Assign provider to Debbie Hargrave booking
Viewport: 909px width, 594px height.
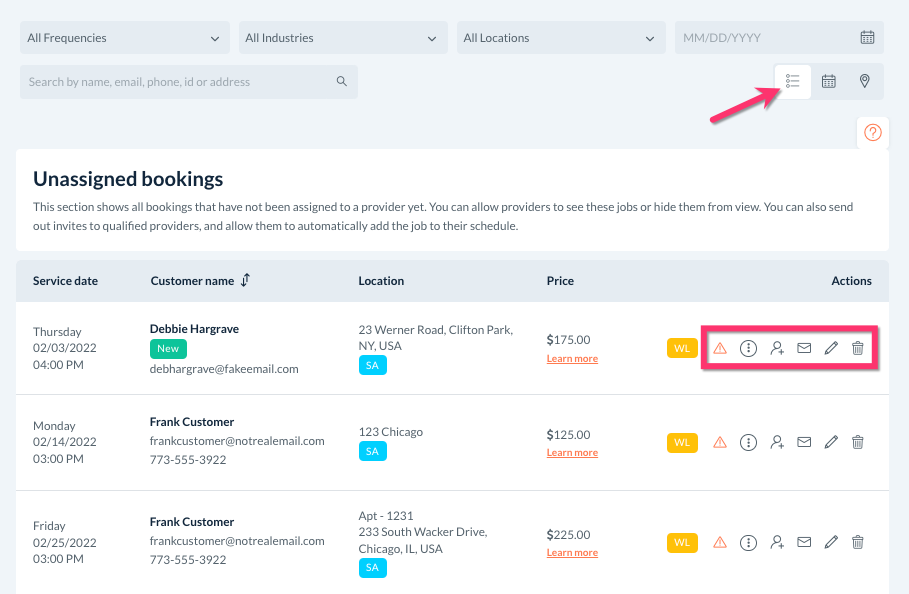tap(776, 348)
